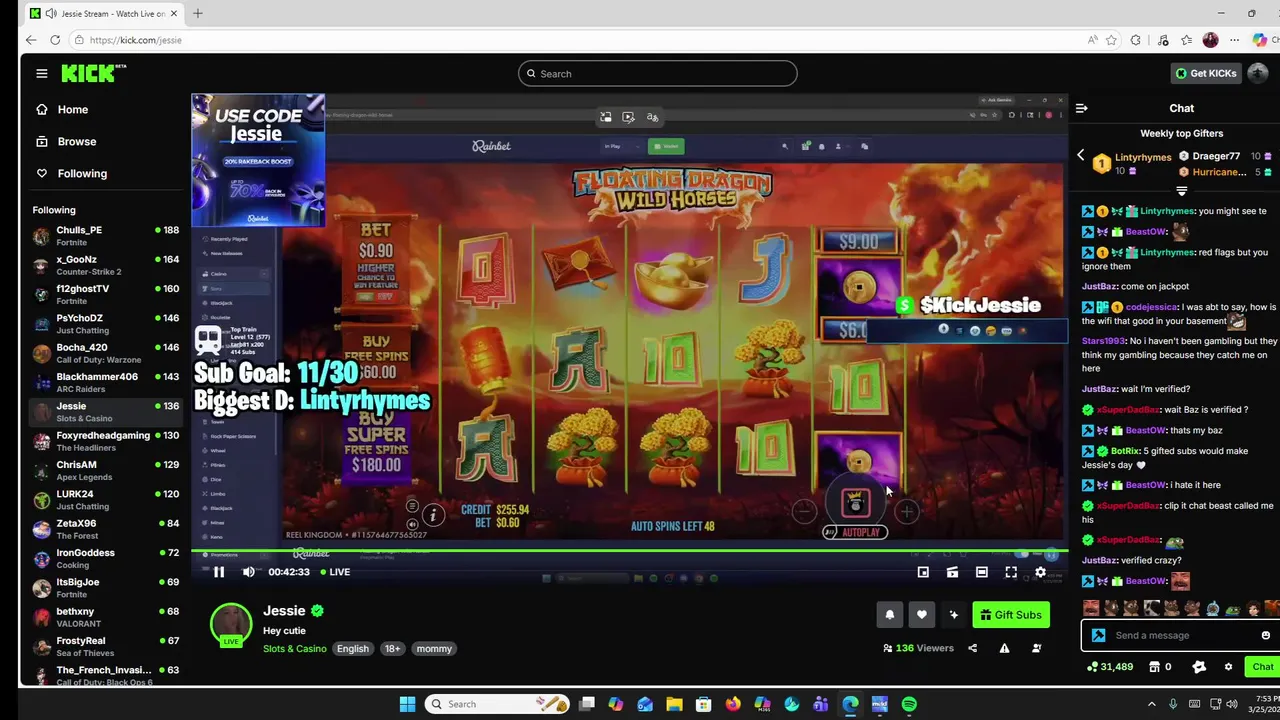1280x720 pixels.
Task: Enter fullscreen mode
Action: [x=1011, y=572]
